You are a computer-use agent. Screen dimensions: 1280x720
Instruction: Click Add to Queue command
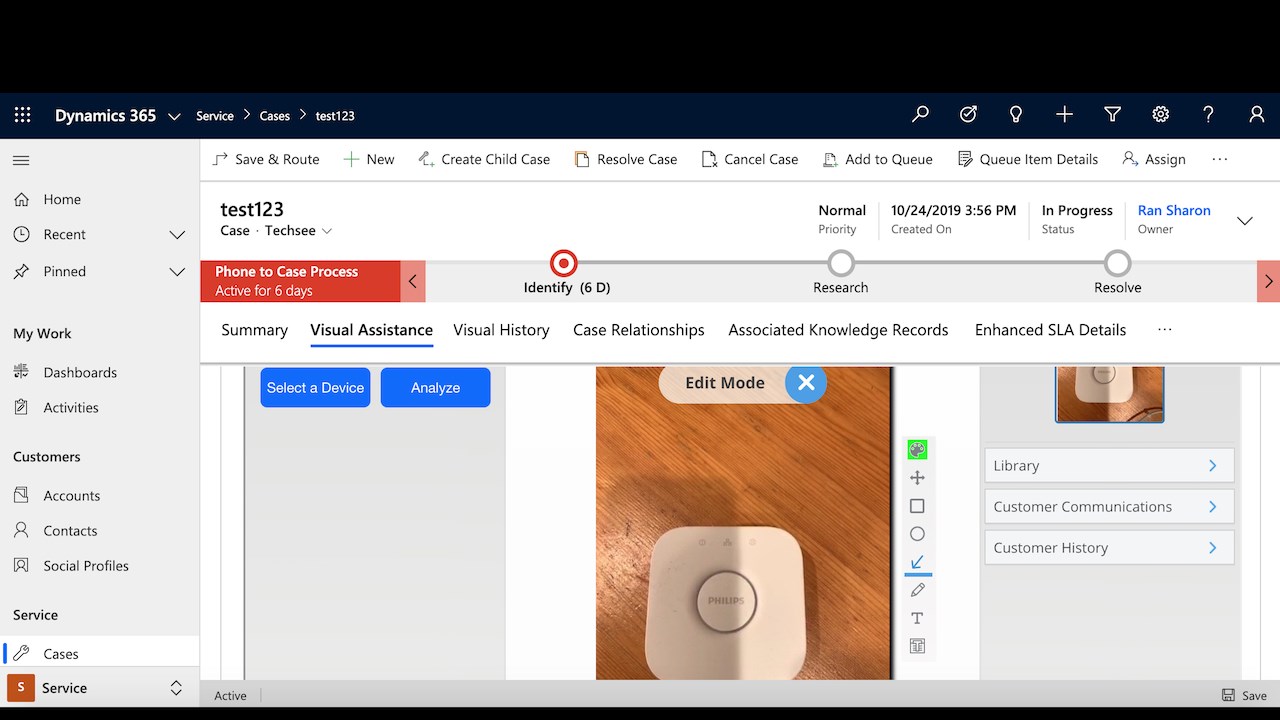click(877, 159)
